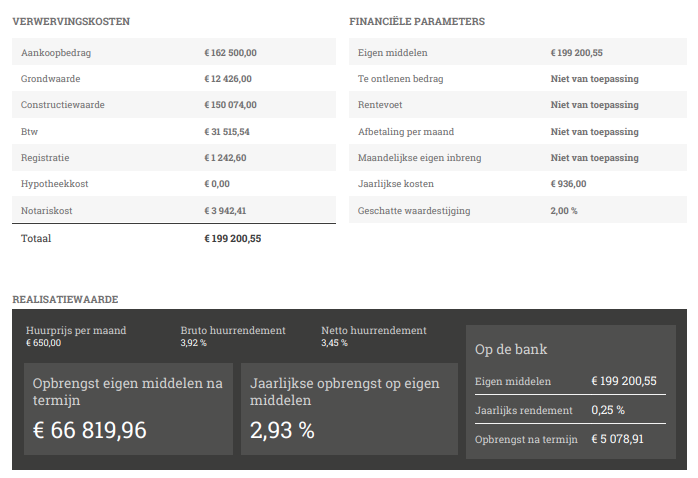Image resolution: width=698 pixels, height=478 pixels.
Task: Select Niet van toepassing beside Rentevoet
Action: (x=594, y=105)
